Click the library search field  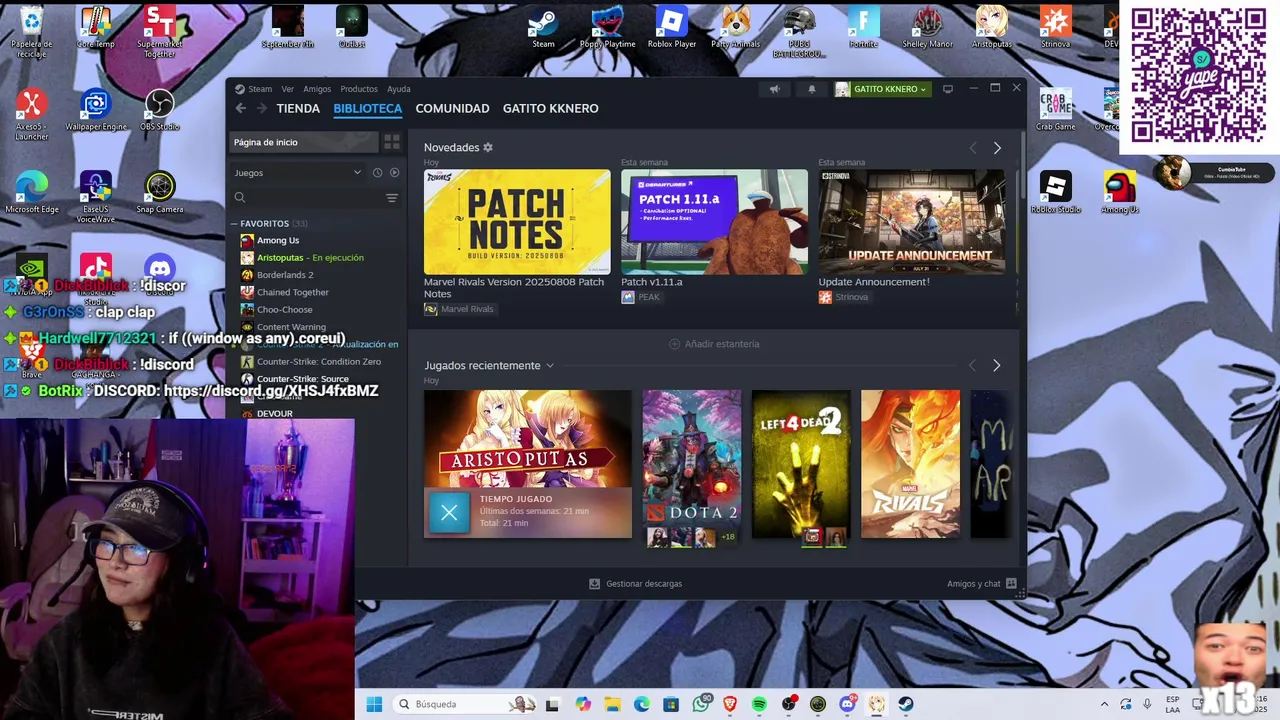point(305,198)
